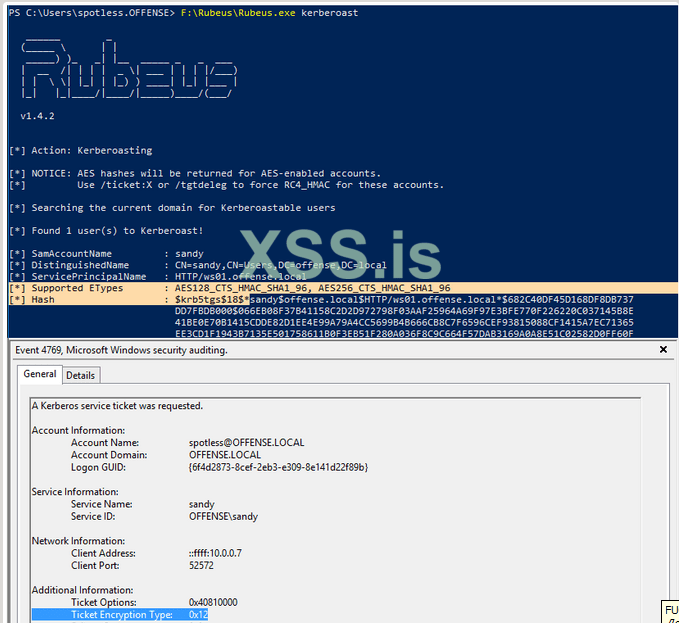Click the 'Additional Information:' heading
Screen dimensions: 679x623
click(x=82, y=590)
